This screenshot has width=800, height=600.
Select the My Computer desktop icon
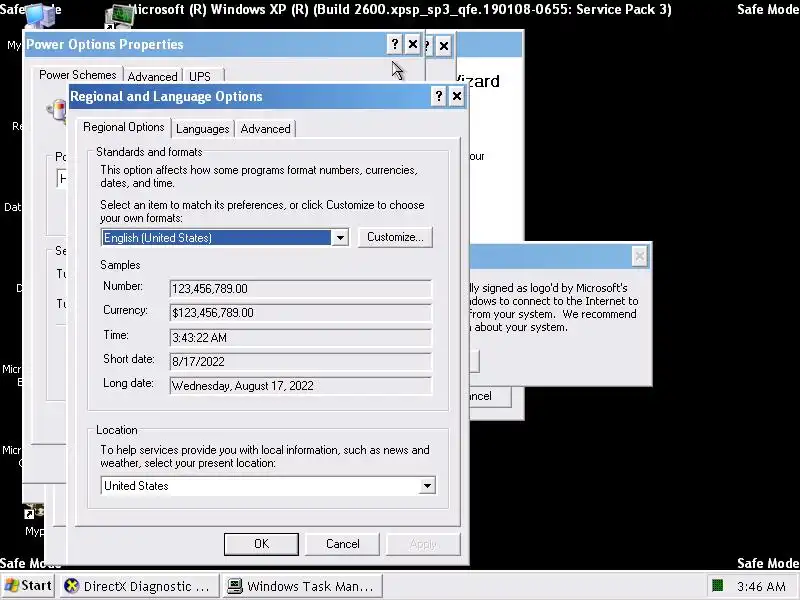click(x=41, y=14)
